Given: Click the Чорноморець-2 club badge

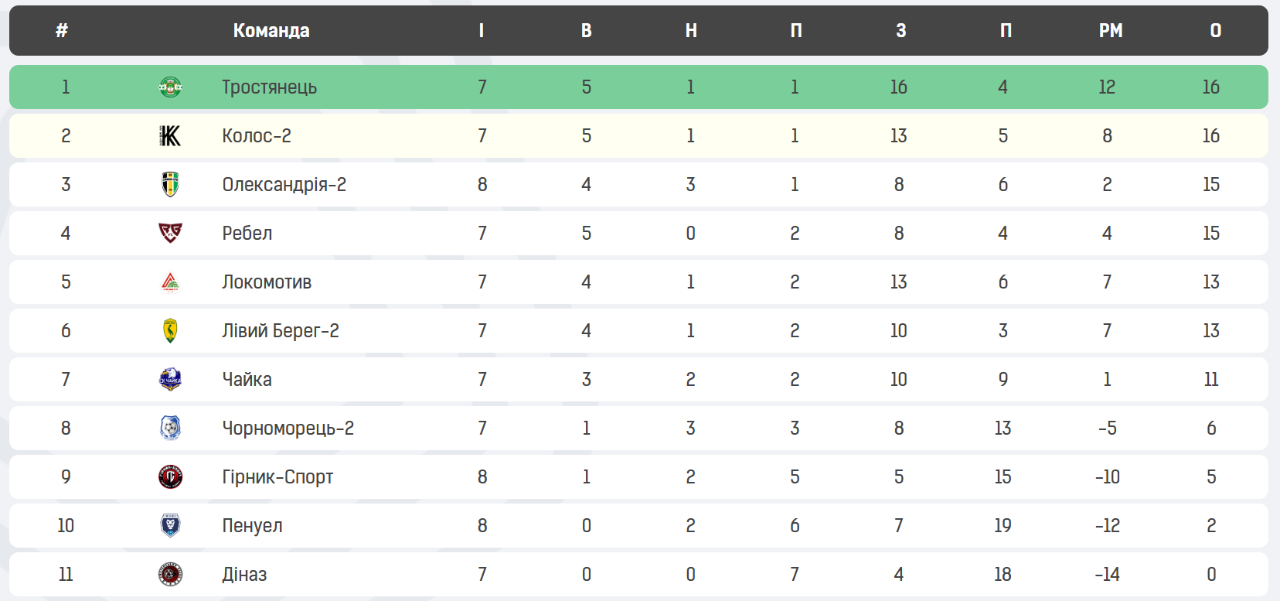Looking at the screenshot, I should tap(171, 429).
